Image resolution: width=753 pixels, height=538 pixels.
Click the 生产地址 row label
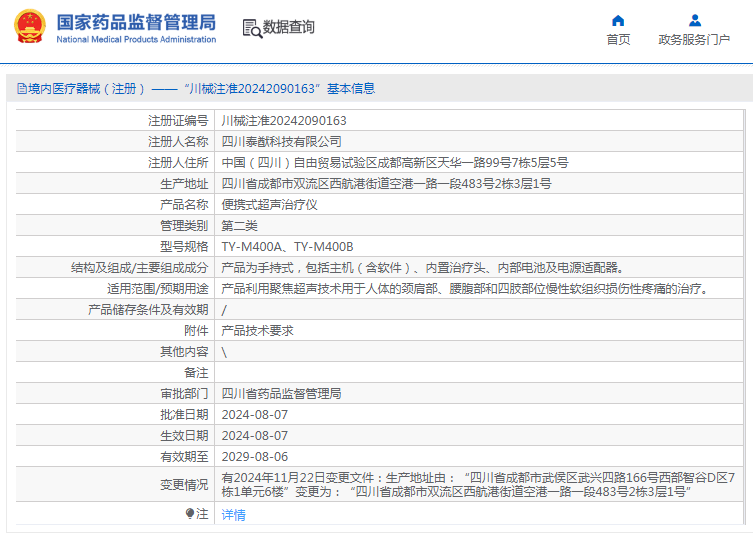pyautogui.click(x=184, y=184)
